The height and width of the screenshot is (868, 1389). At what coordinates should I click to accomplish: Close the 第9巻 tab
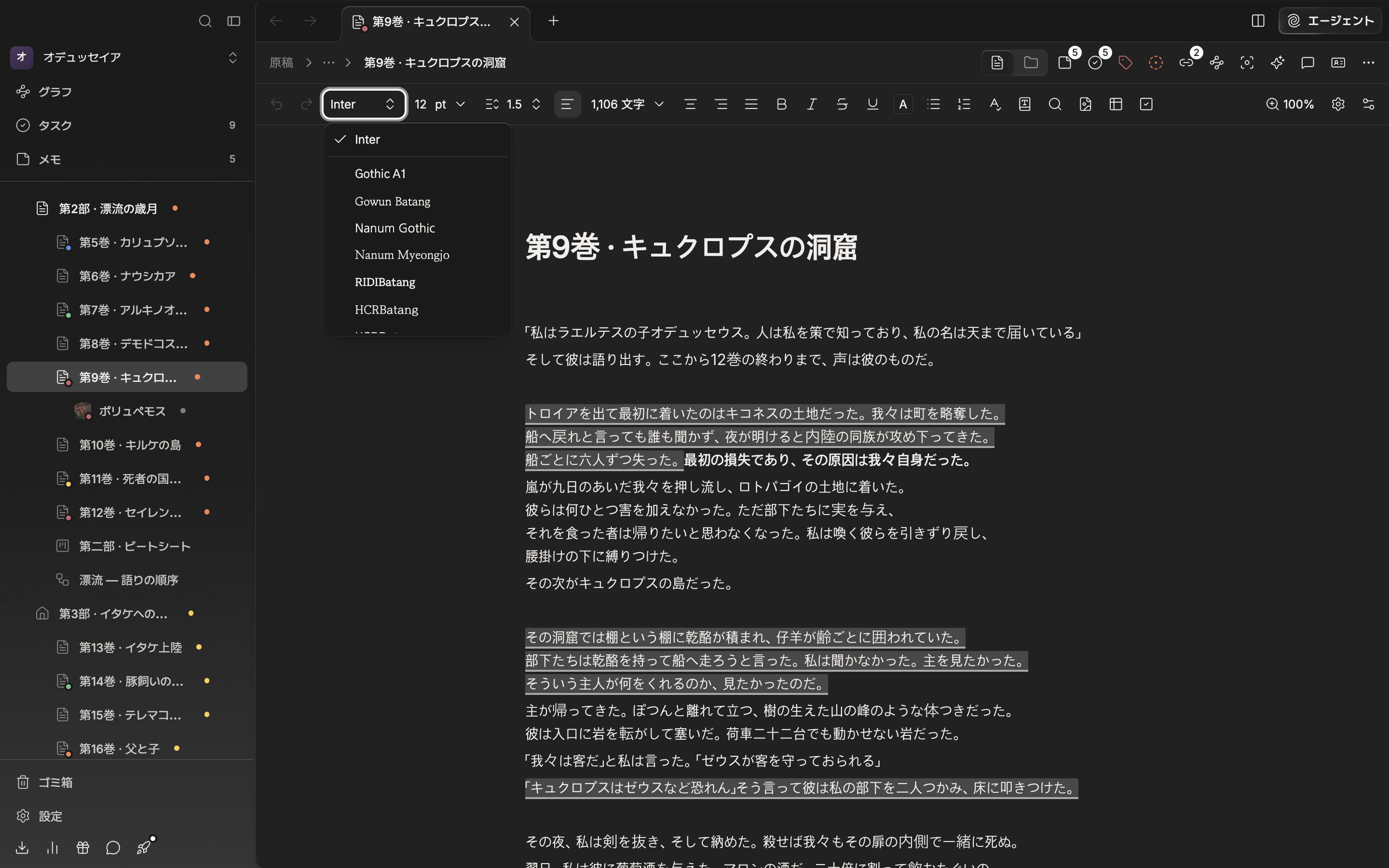(x=514, y=22)
